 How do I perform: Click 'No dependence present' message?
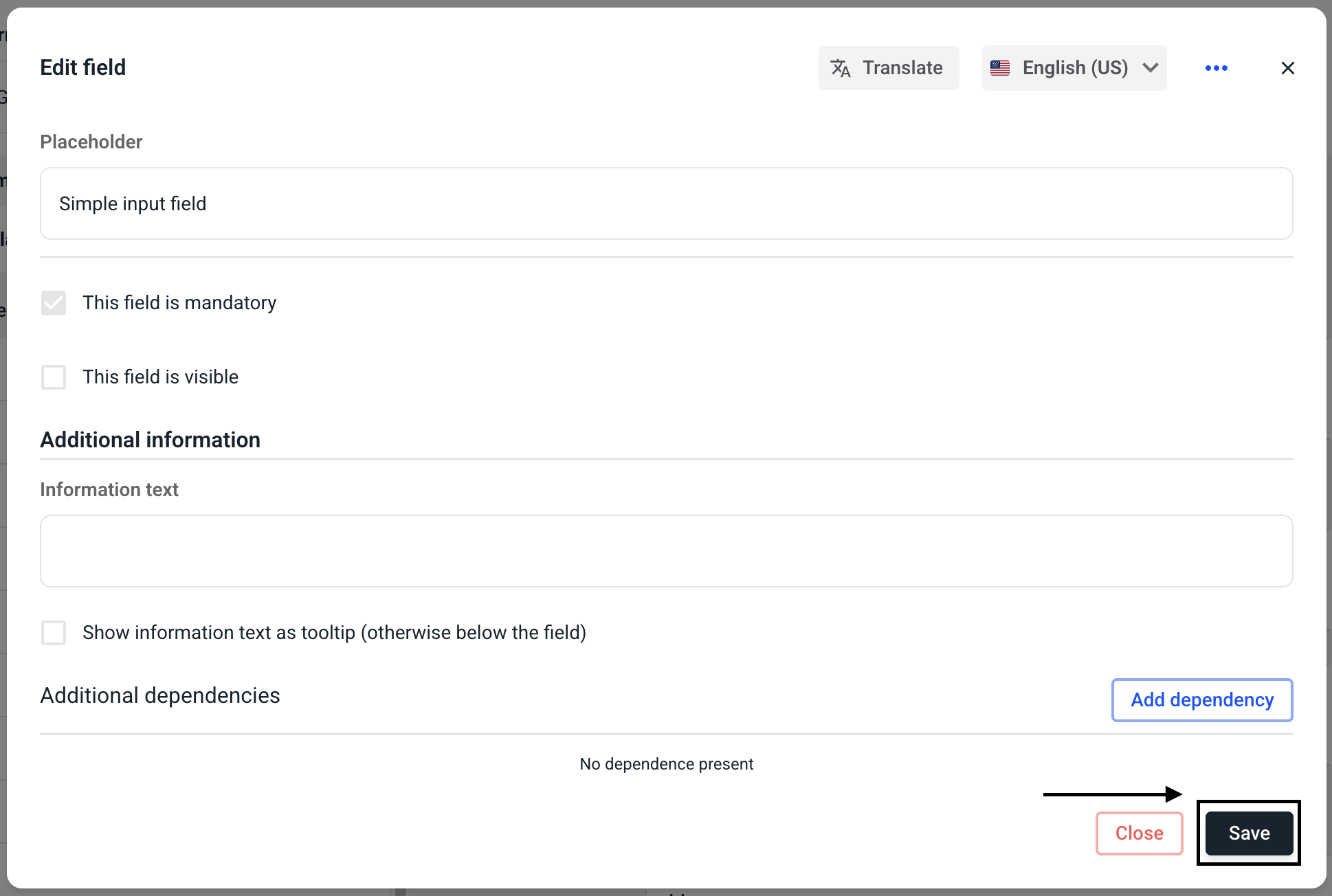coord(666,764)
